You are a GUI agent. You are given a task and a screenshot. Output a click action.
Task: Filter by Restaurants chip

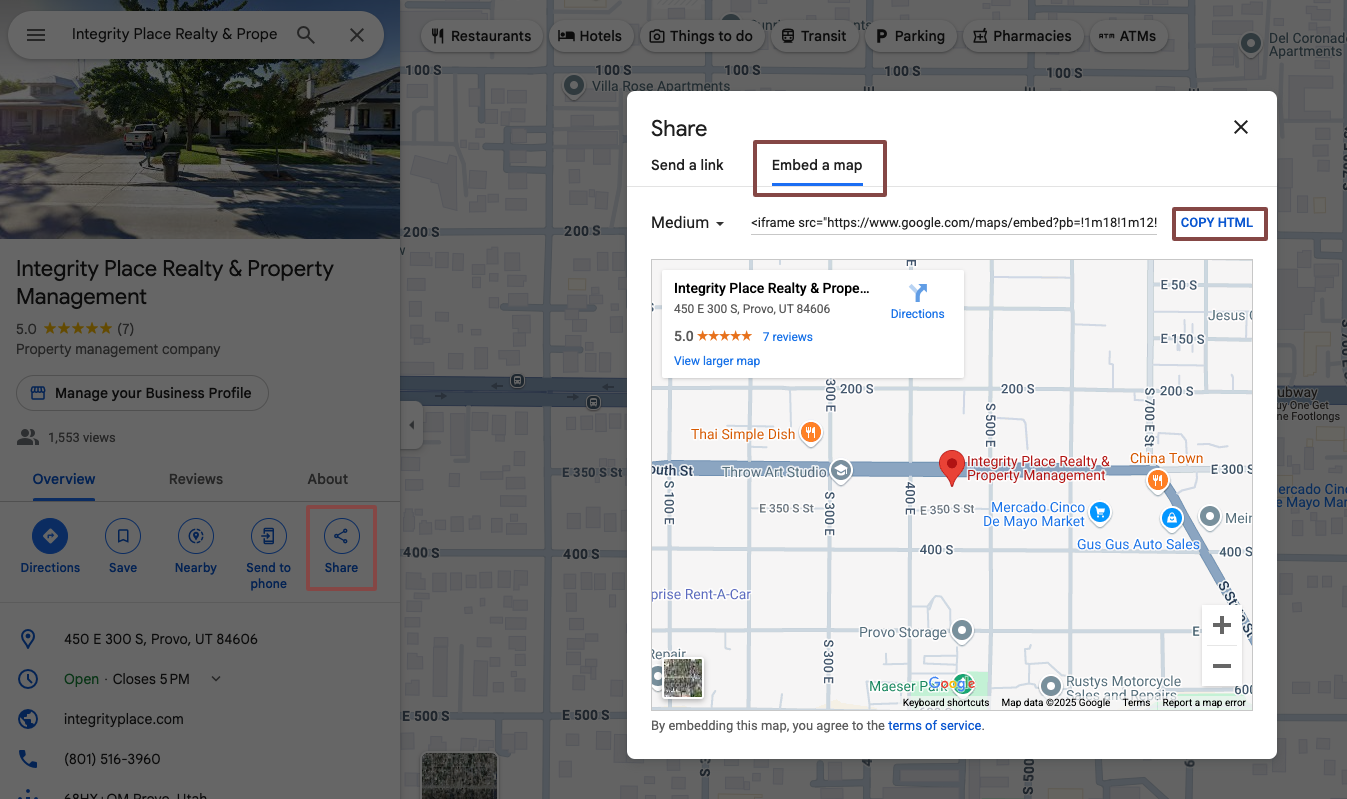[x=481, y=36]
